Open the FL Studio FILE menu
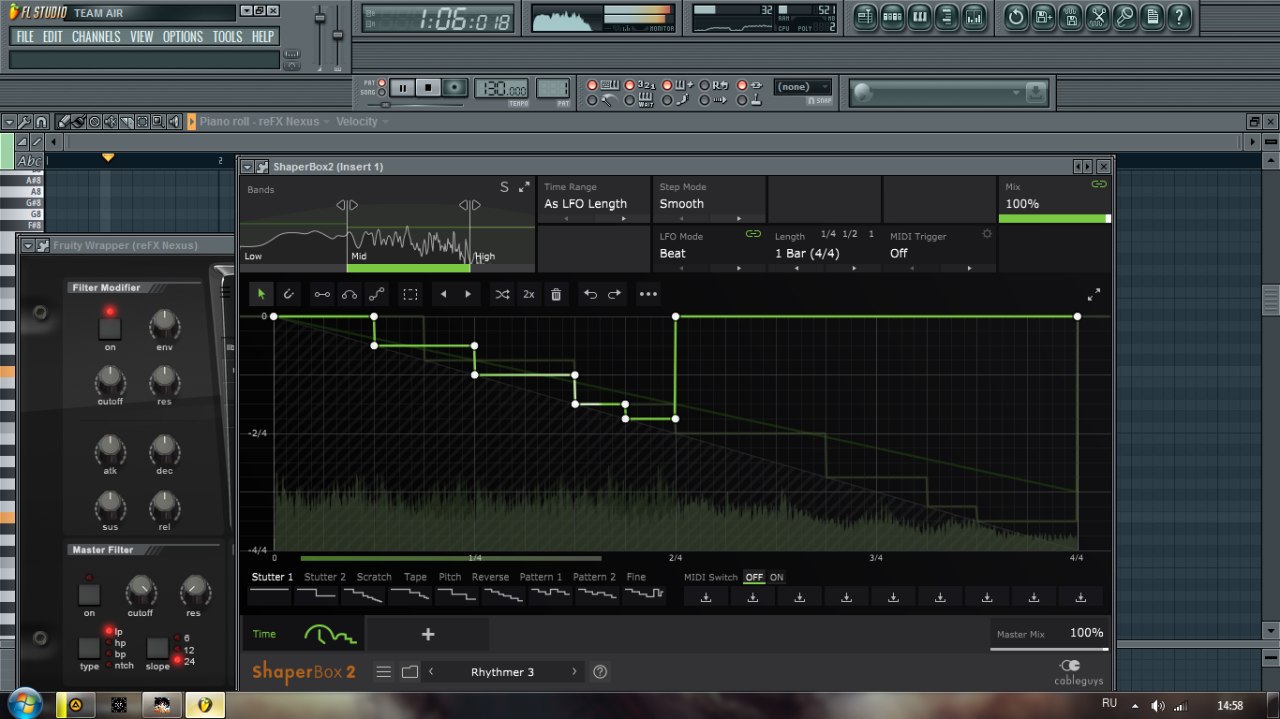This screenshot has width=1280, height=719. tap(25, 37)
